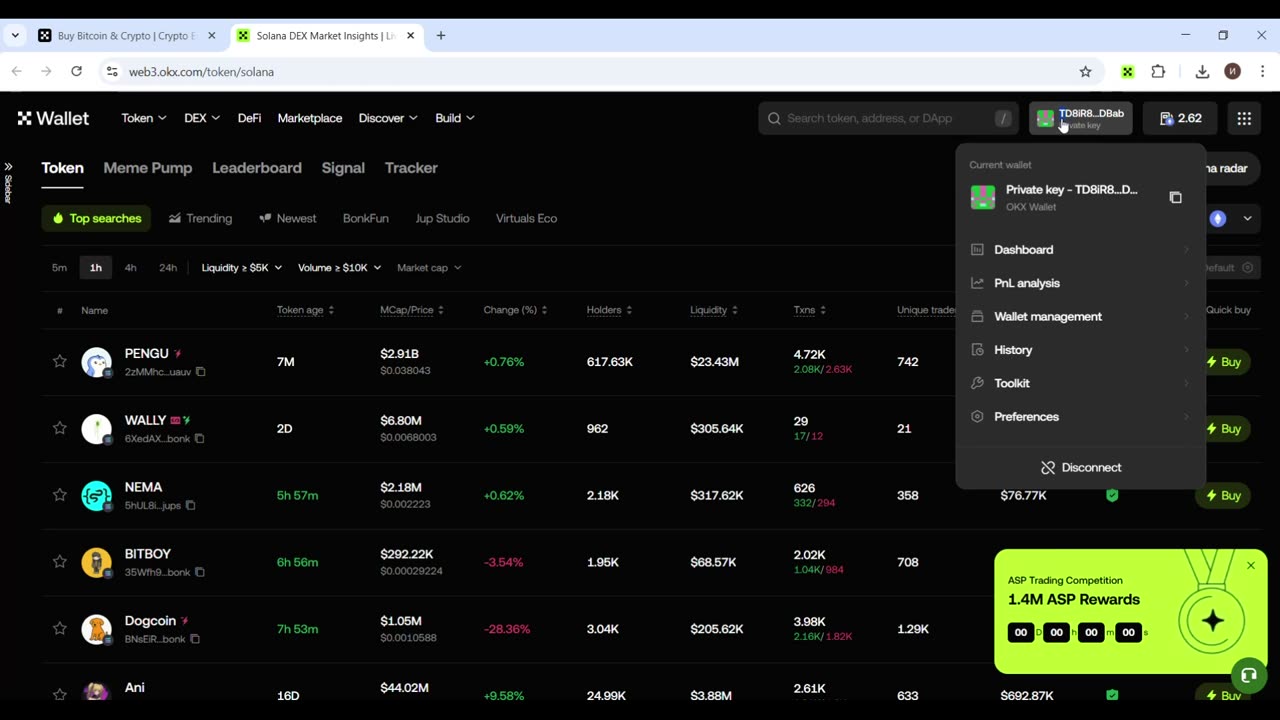The width and height of the screenshot is (1280, 720).
Task: Open the Liquidity ≥ $5K filter dropdown
Action: click(x=242, y=268)
